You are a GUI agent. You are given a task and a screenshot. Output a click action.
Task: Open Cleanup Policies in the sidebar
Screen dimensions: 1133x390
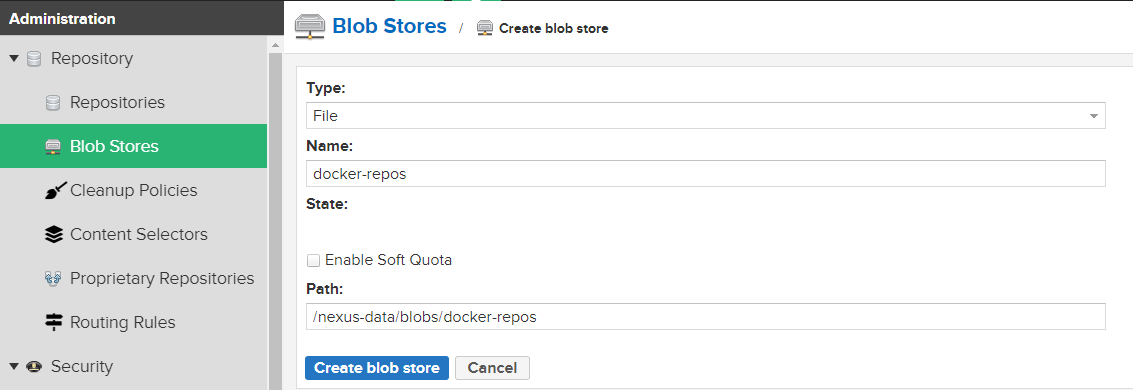[133, 191]
